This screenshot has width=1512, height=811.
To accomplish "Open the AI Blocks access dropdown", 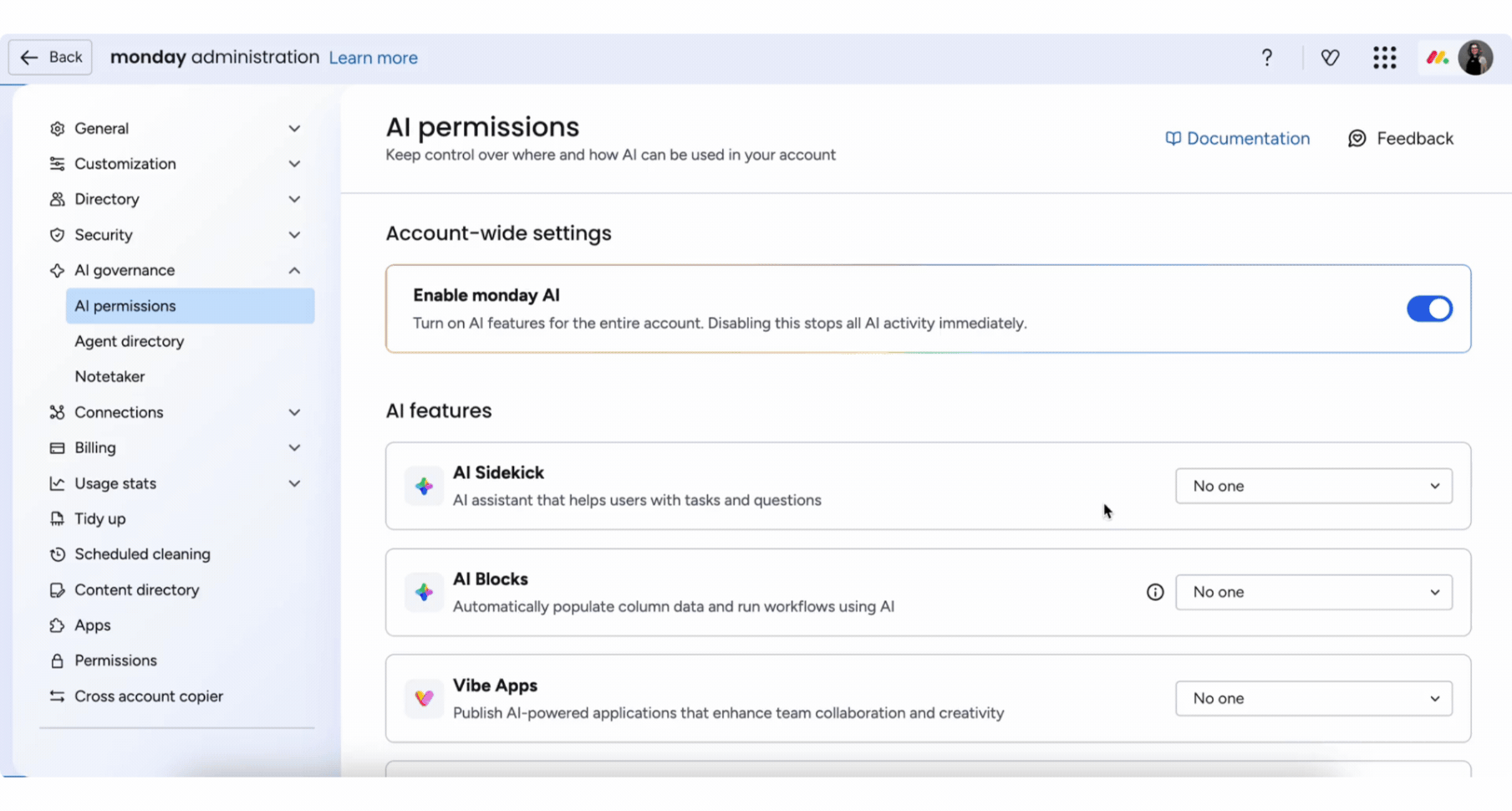I will point(1313,592).
